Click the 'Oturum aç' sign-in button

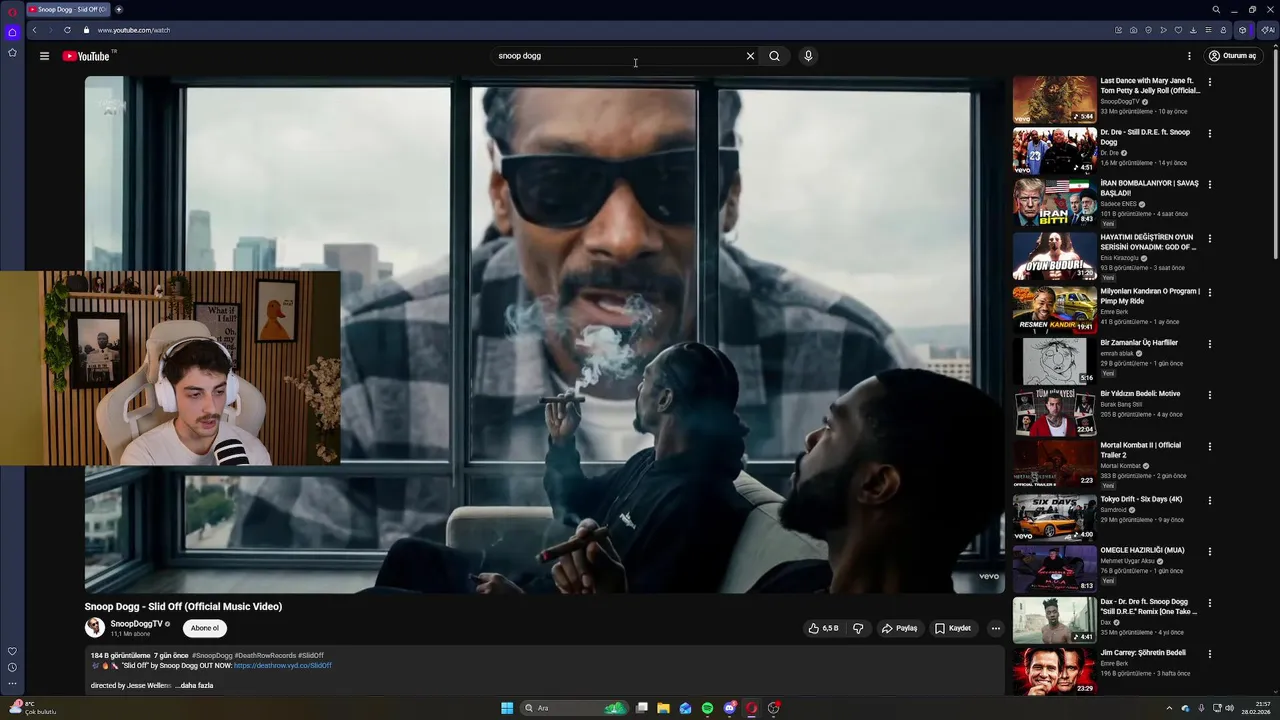tap(1232, 56)
